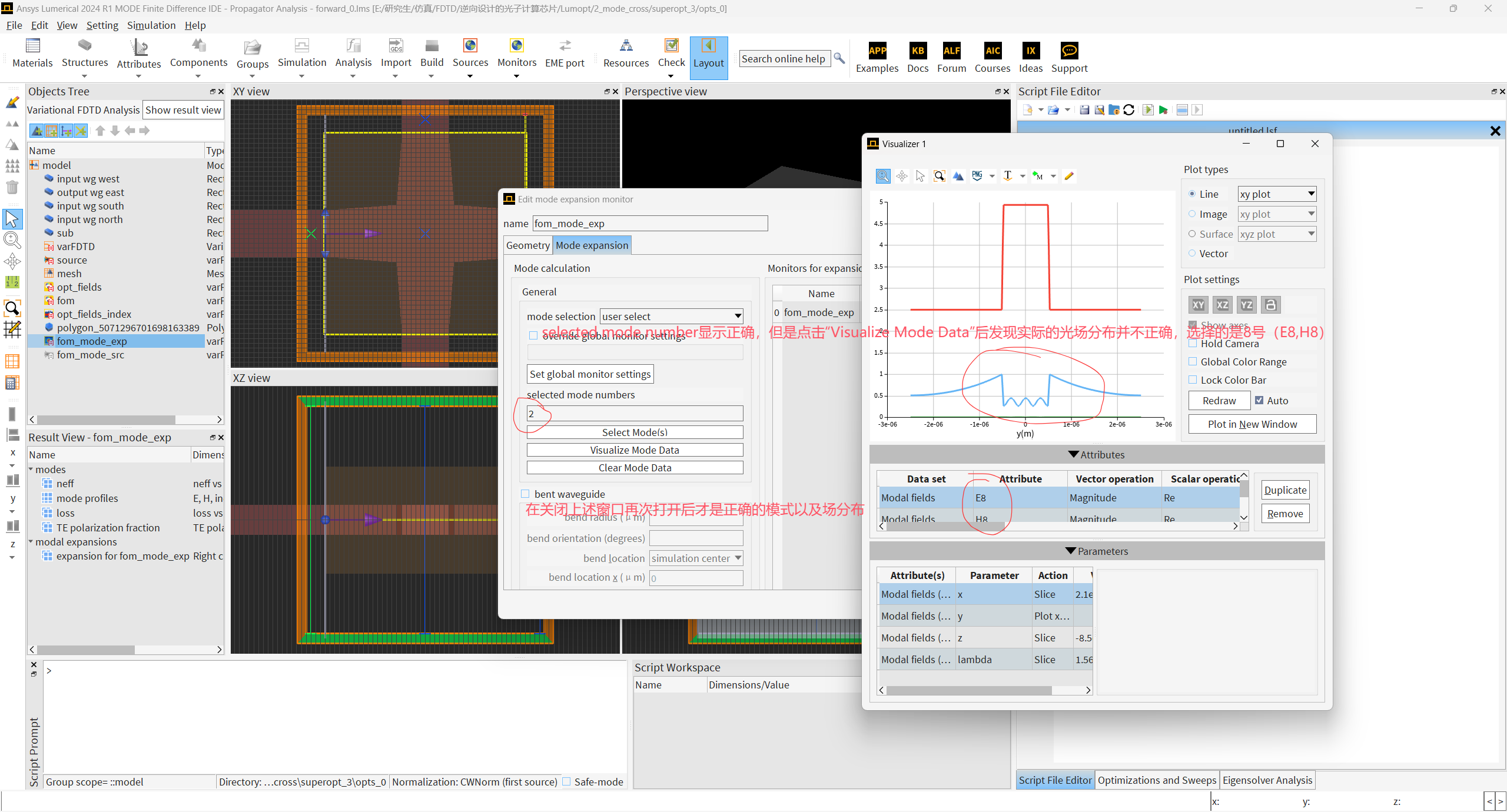Open the Line xy plot dropdown
1507x812 pixels.
point(1276,194)
